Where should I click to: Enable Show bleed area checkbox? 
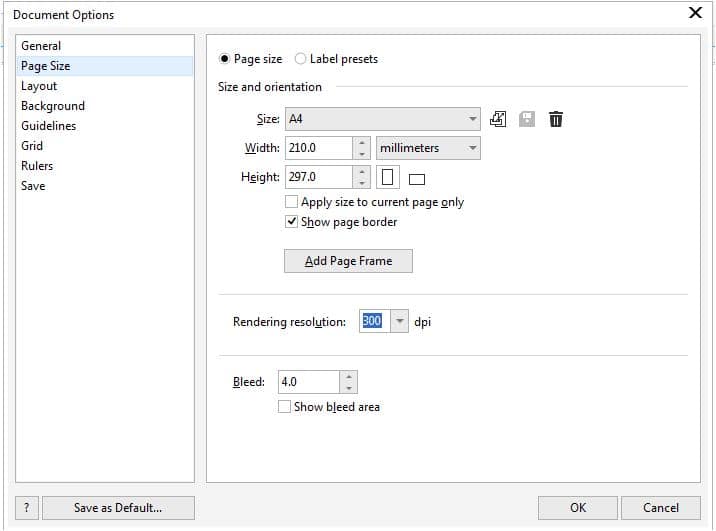(285, 407)
